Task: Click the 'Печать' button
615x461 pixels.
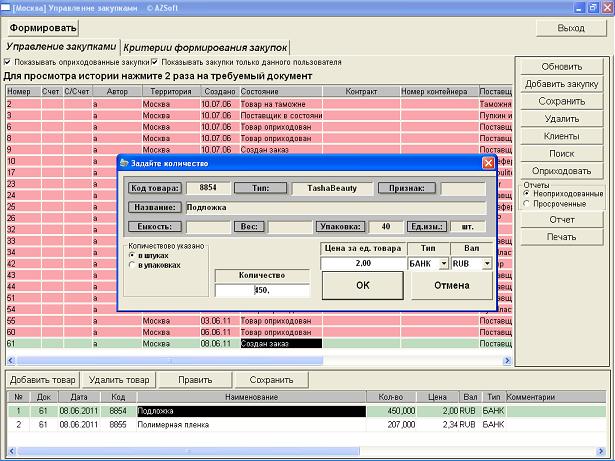Action: pyautogui.click(x=562, y=237)
